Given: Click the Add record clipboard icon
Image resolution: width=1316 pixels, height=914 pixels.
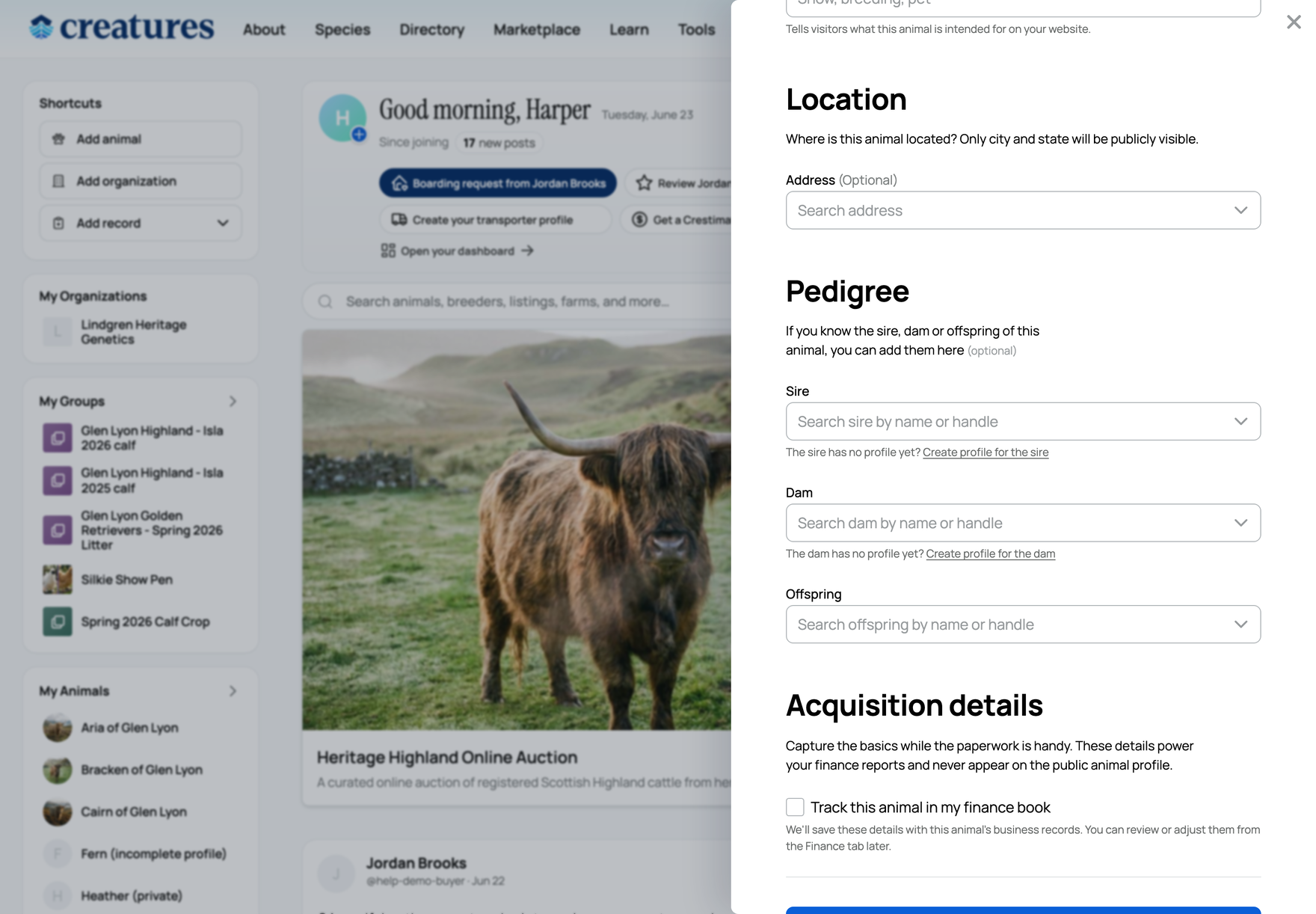Looking at the screenshot, I should pos(58,223).
